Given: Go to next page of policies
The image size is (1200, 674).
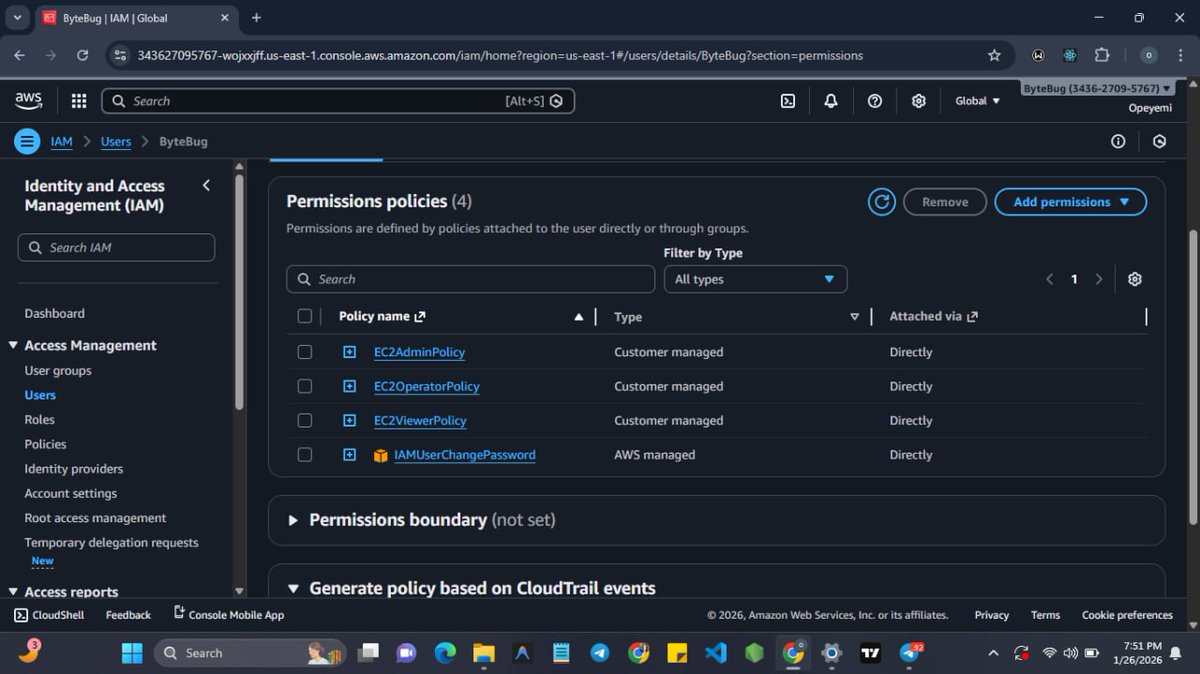Looking at the screenshot, I should tap(1099, 279).
